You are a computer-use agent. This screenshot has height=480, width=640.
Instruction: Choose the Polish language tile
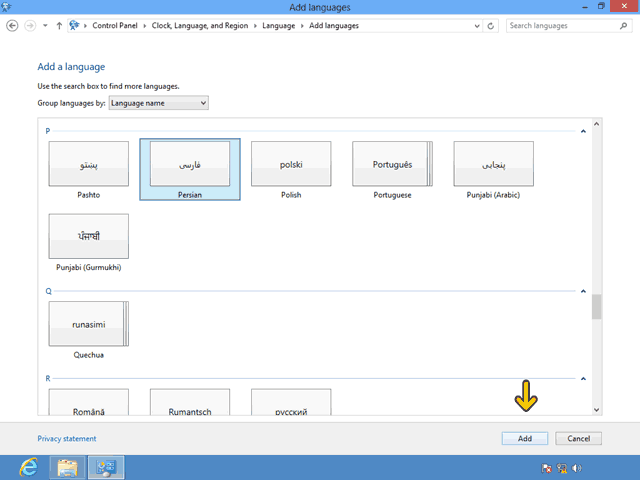pos(291,170)
